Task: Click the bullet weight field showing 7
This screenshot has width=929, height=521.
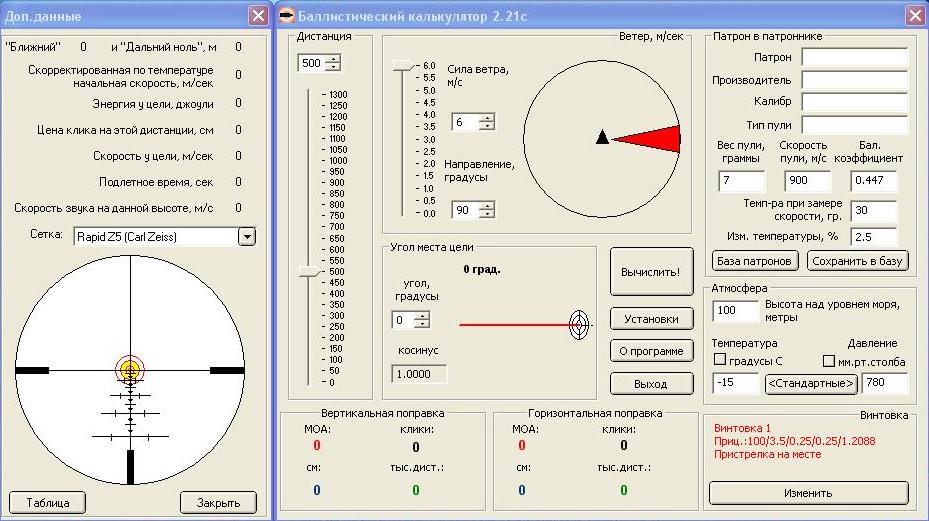Action: point(742,181)
